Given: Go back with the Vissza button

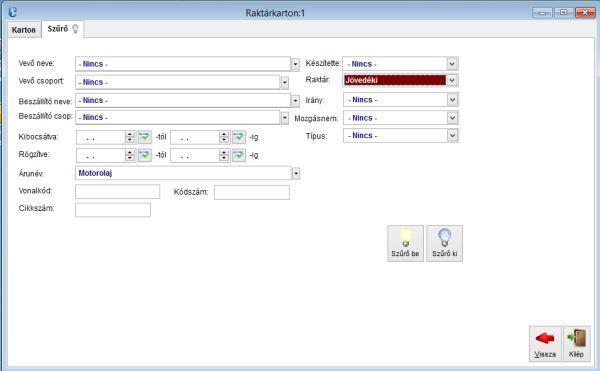Looking at the screenshot, I should [545, 343].
